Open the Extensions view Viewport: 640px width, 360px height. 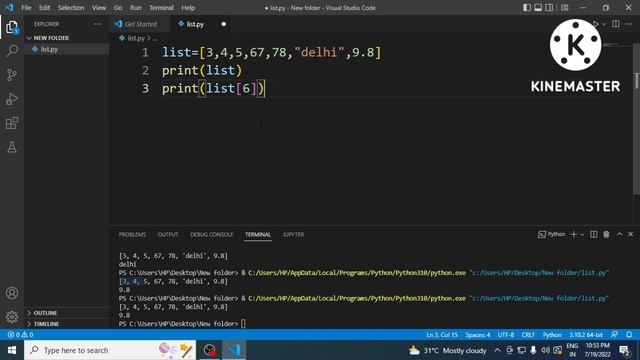point(12,123)
